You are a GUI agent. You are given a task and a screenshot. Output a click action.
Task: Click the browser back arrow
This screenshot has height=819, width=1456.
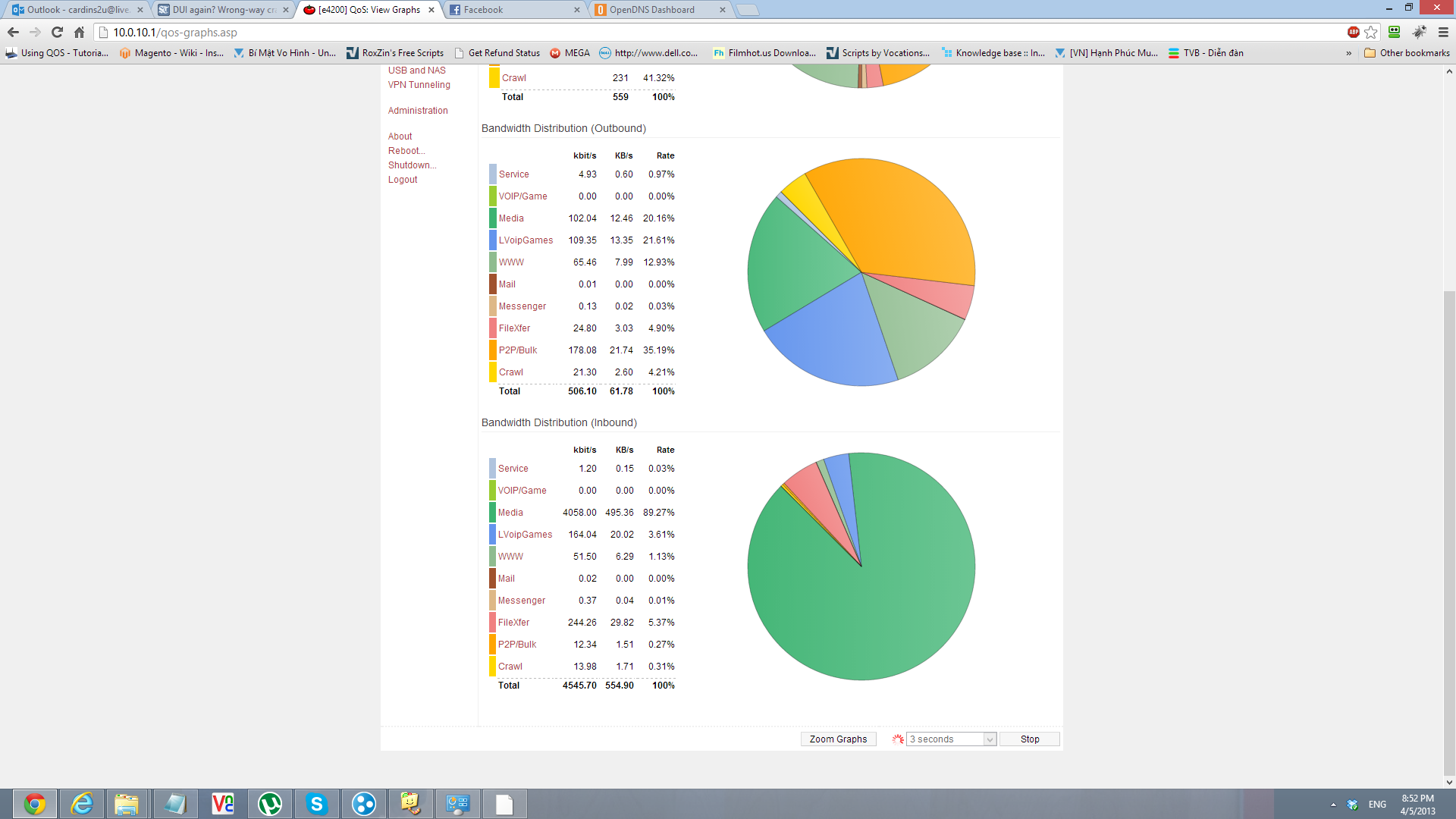pos(13,32)
